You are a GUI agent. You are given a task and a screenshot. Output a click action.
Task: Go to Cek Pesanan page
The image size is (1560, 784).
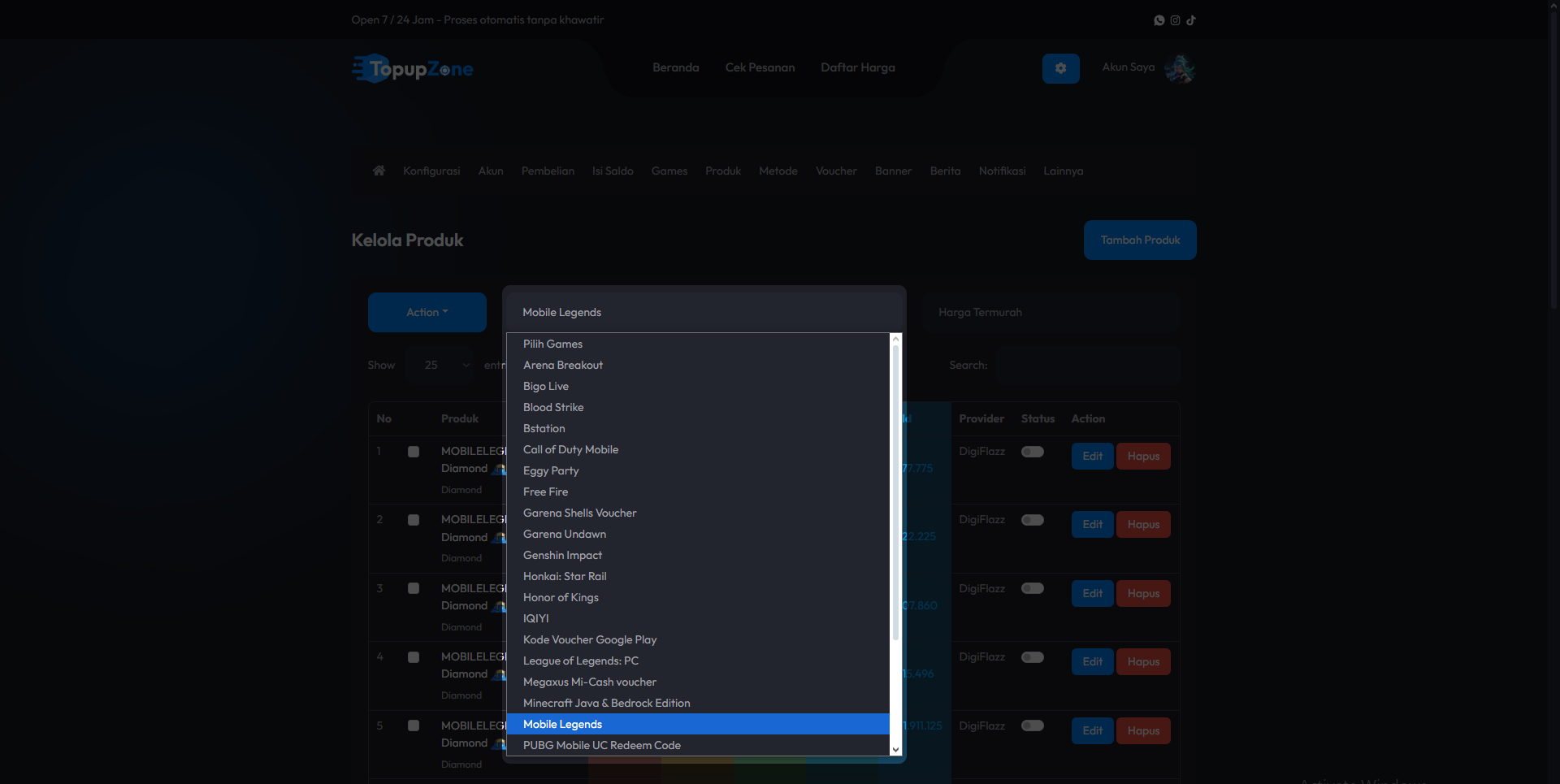(760, 67)
